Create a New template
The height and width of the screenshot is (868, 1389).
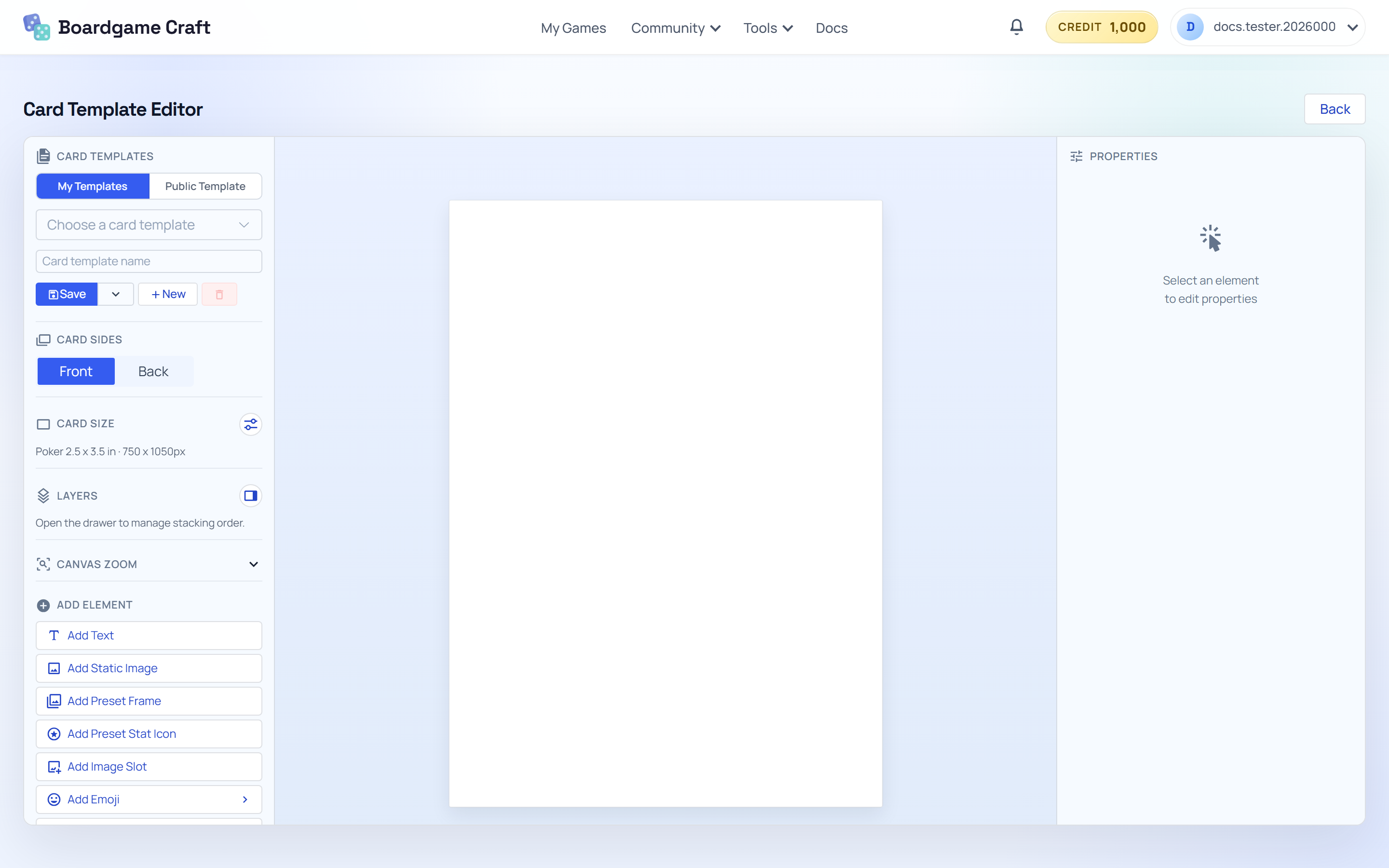[168, 294]
